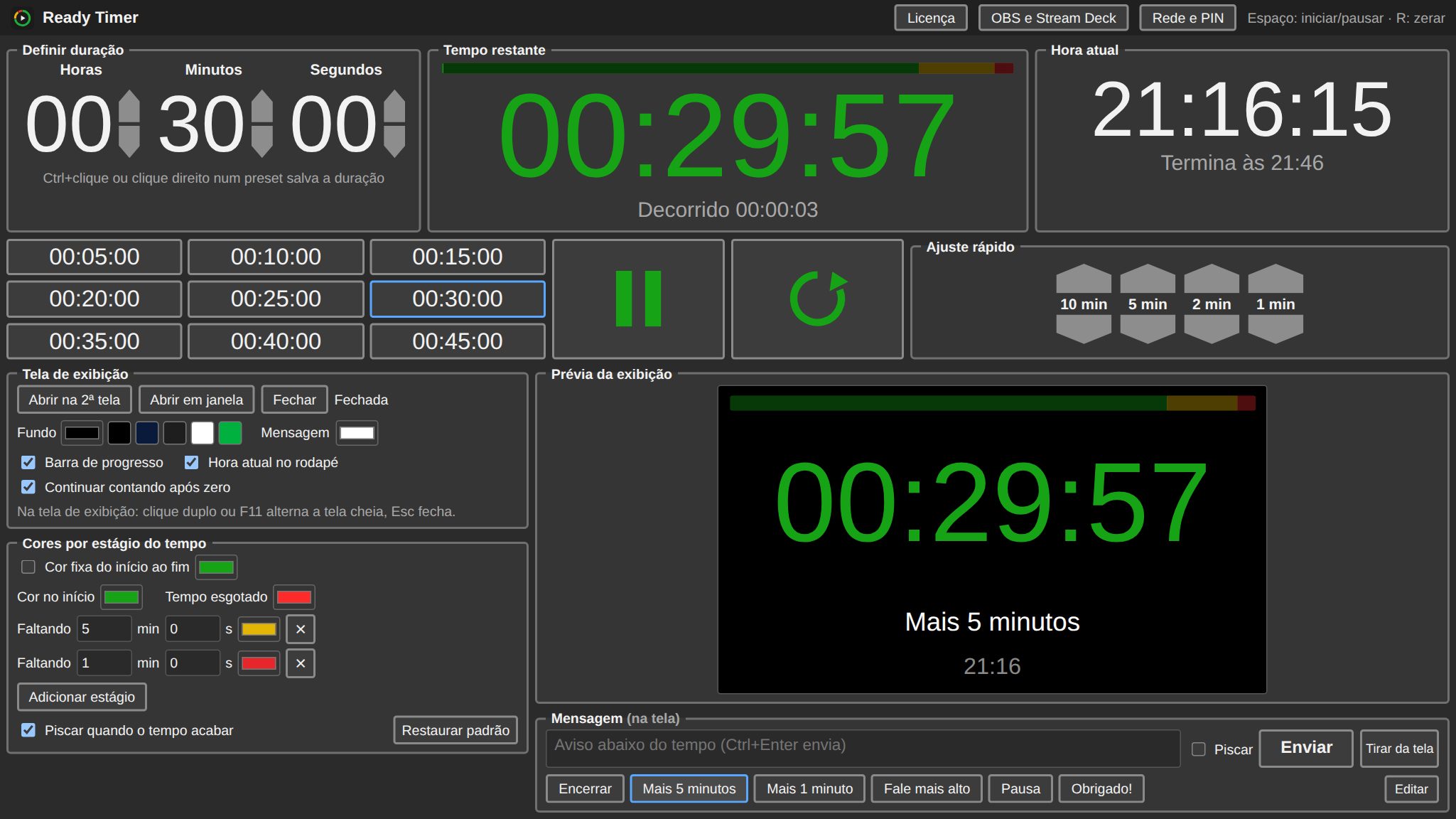The height and width of the screenshot is (819, 1456).
Task: Select the 00:30:00 preset
Action: [x=458, y=299]
